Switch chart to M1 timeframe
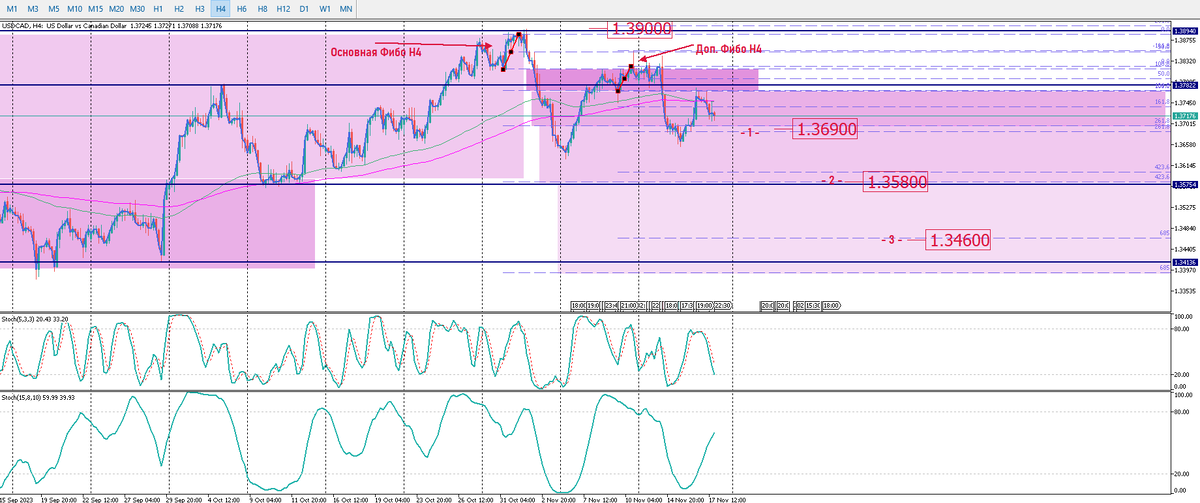Viewport: 1200px width, 503px height. point(12,8)
